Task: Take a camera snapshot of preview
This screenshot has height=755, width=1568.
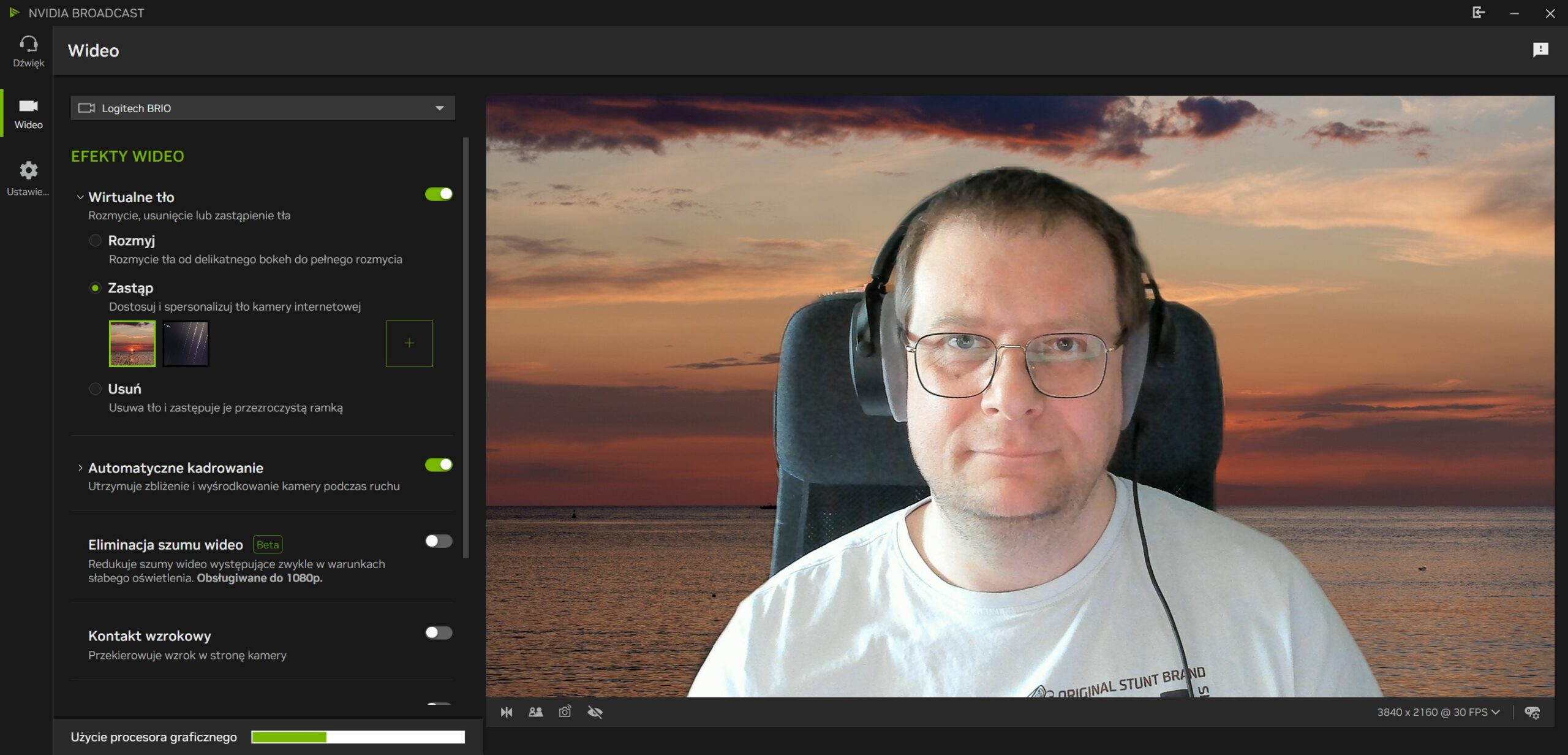Action: (x=565, y=711)
